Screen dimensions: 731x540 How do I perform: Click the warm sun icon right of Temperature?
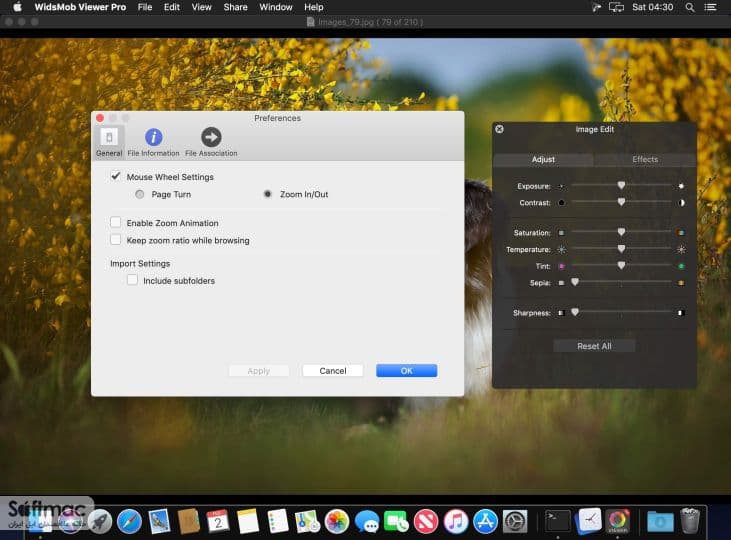click(x=681, y=249)
